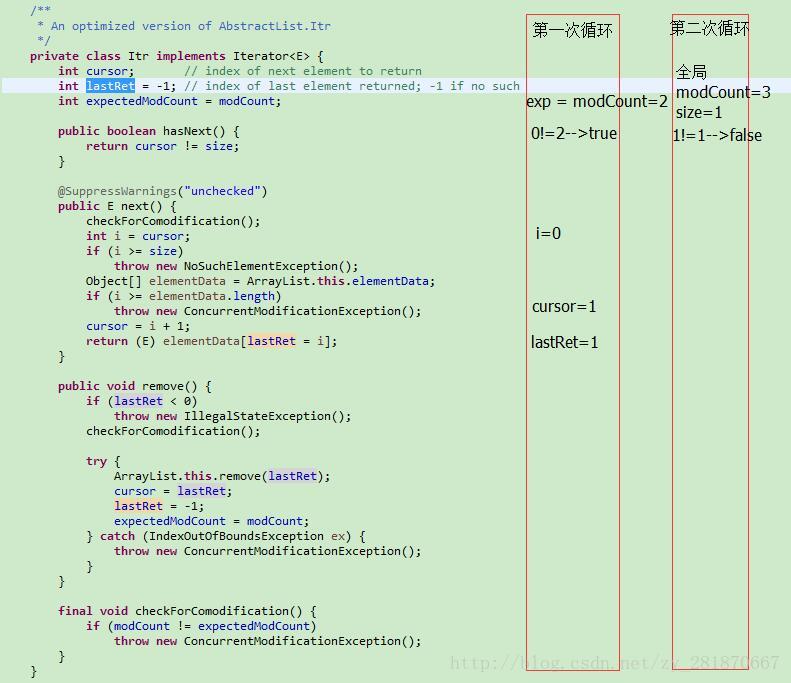
Task: Click the "cursor = i + 1;" statement
Action: tap(138, 326)
